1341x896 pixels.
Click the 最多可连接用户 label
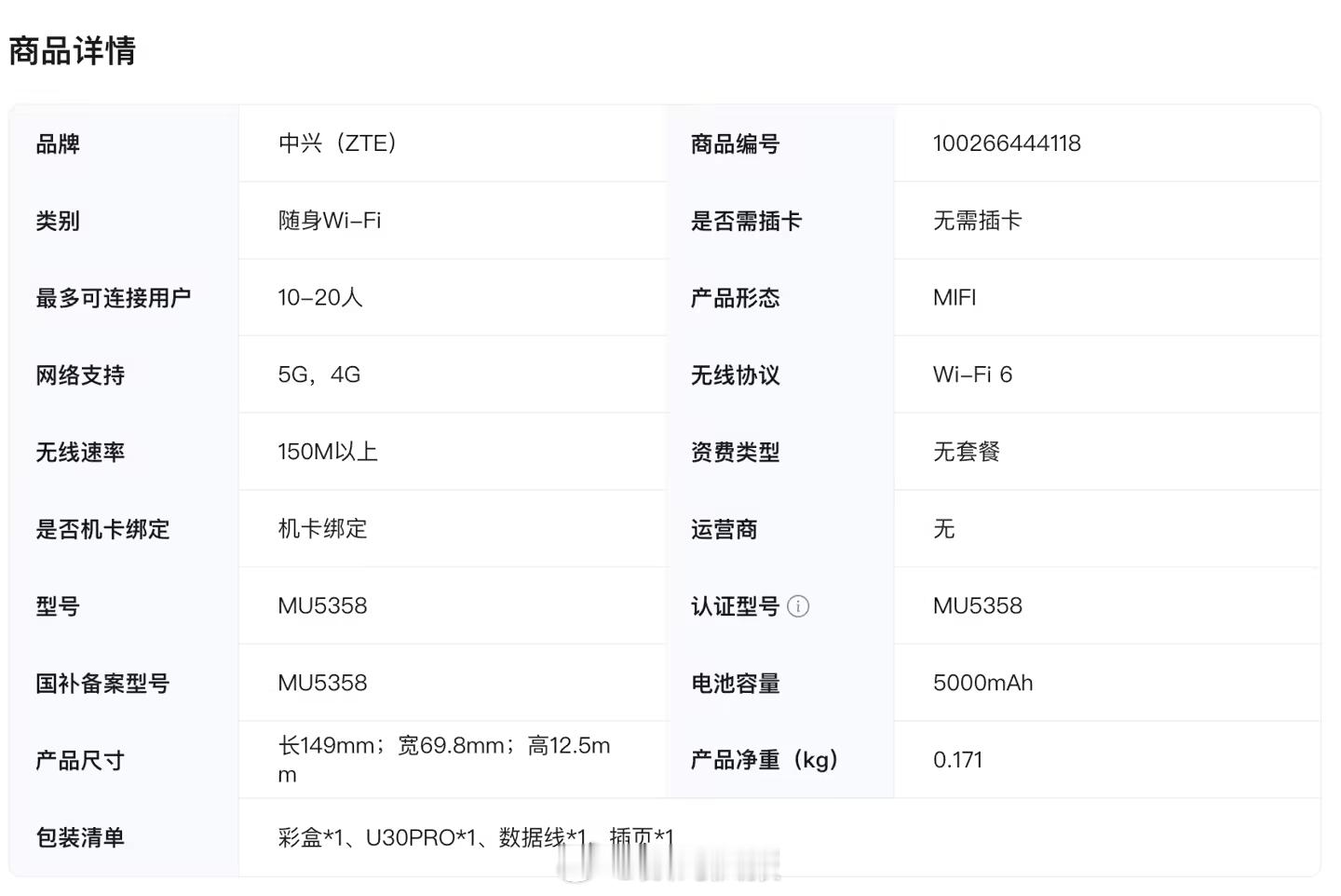coord(114,298)
